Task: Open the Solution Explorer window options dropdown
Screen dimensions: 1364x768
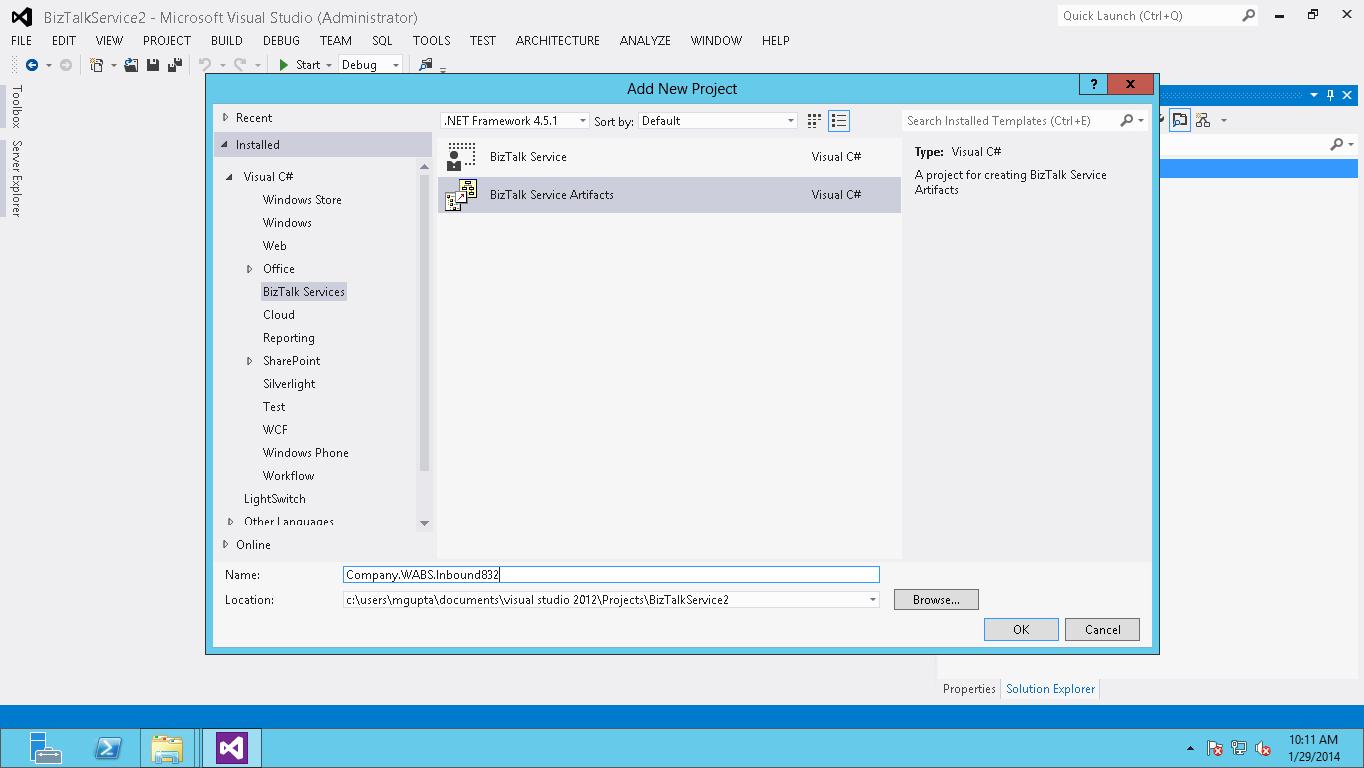Action: [x=1314, y=95]
